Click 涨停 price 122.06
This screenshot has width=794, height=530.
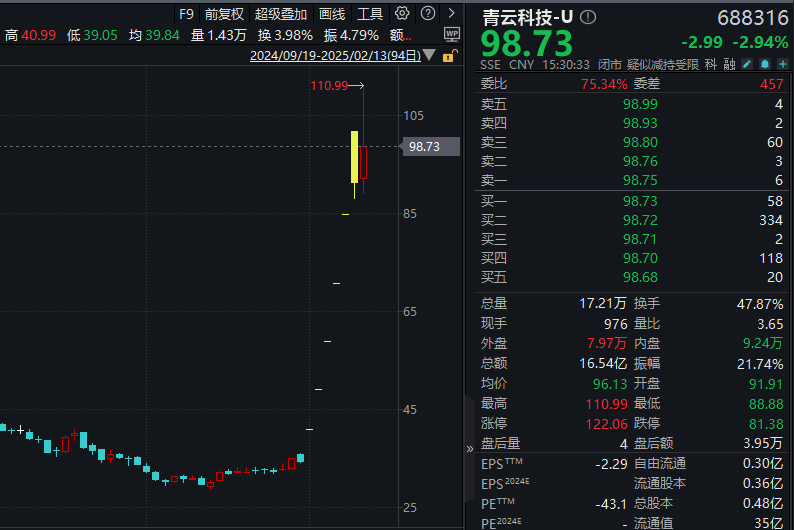click(x=607, y=424)
